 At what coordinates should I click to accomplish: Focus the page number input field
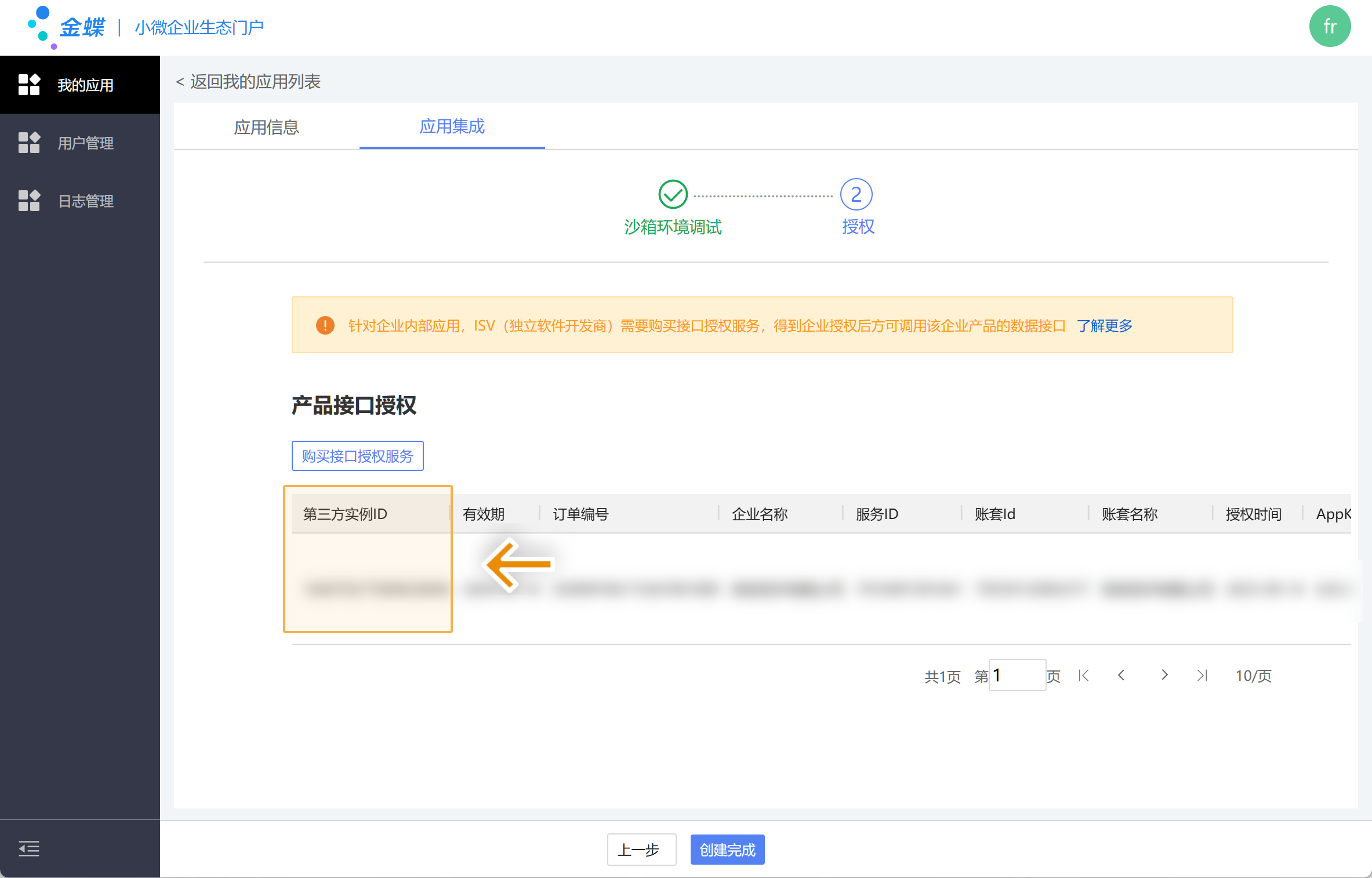tap(1017, 676)
